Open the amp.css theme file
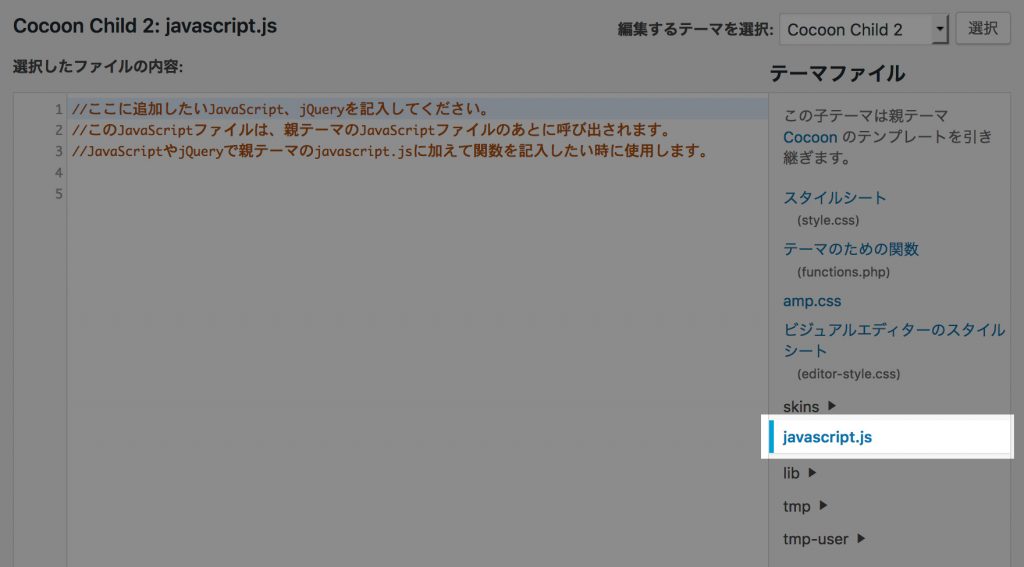The image size is (1024, 567). pyautogui.click(x=812, y=301)
